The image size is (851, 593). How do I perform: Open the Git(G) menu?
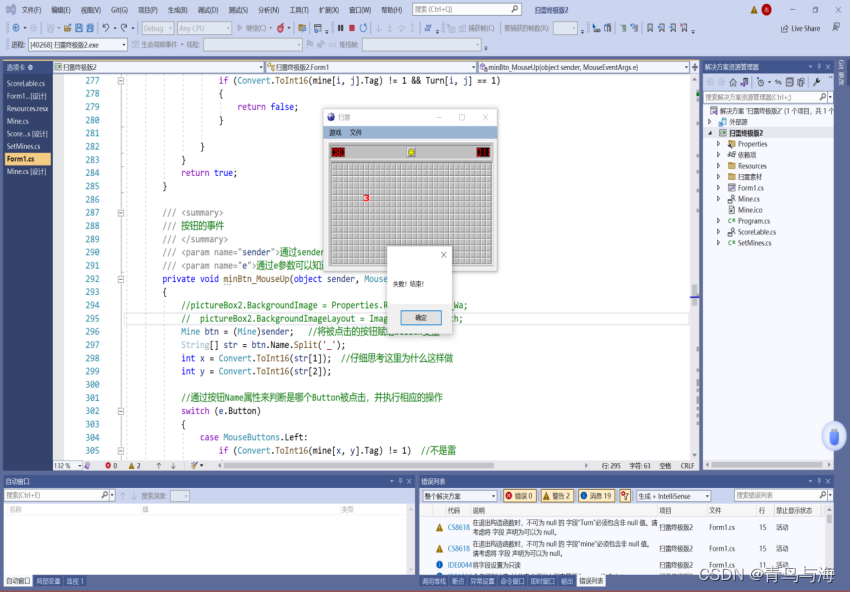pos(119,10)
